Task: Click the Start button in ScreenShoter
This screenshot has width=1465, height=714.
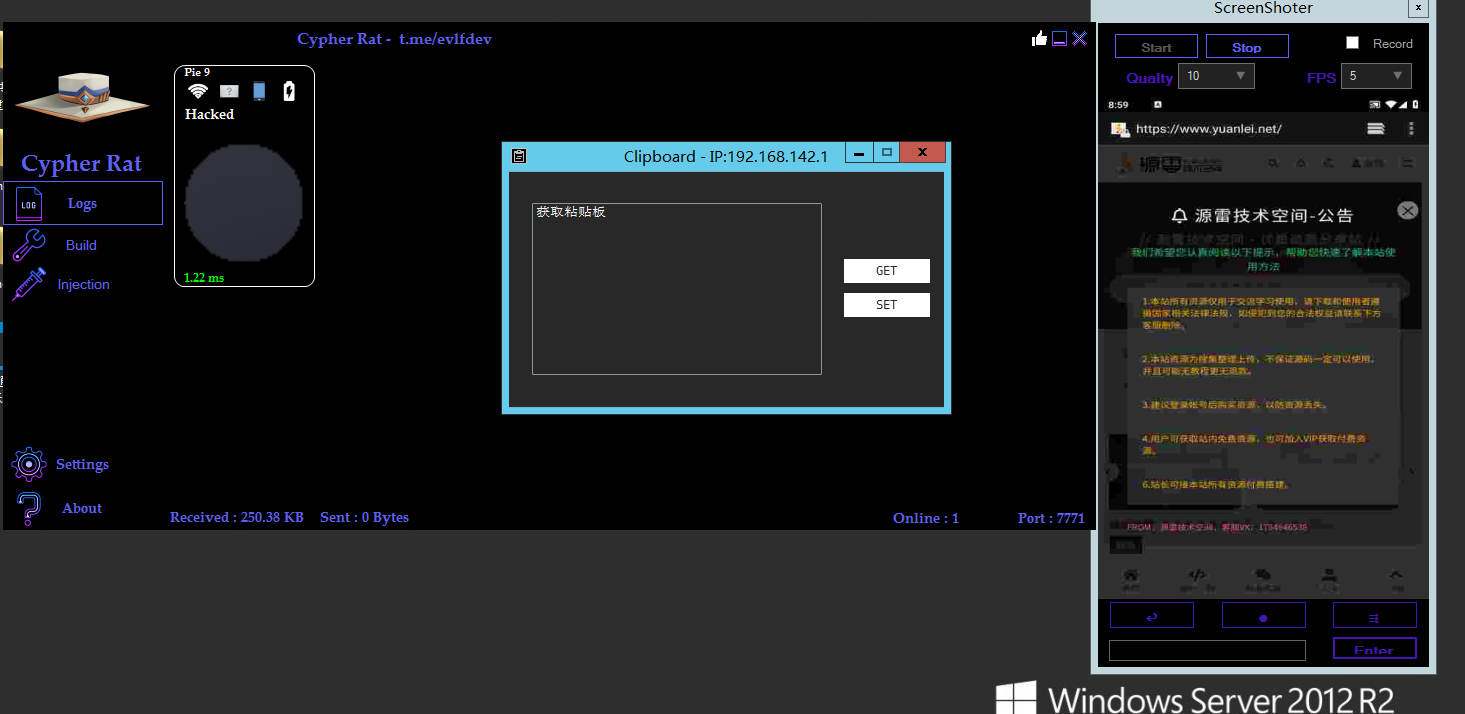Action: coord(1156,47)
